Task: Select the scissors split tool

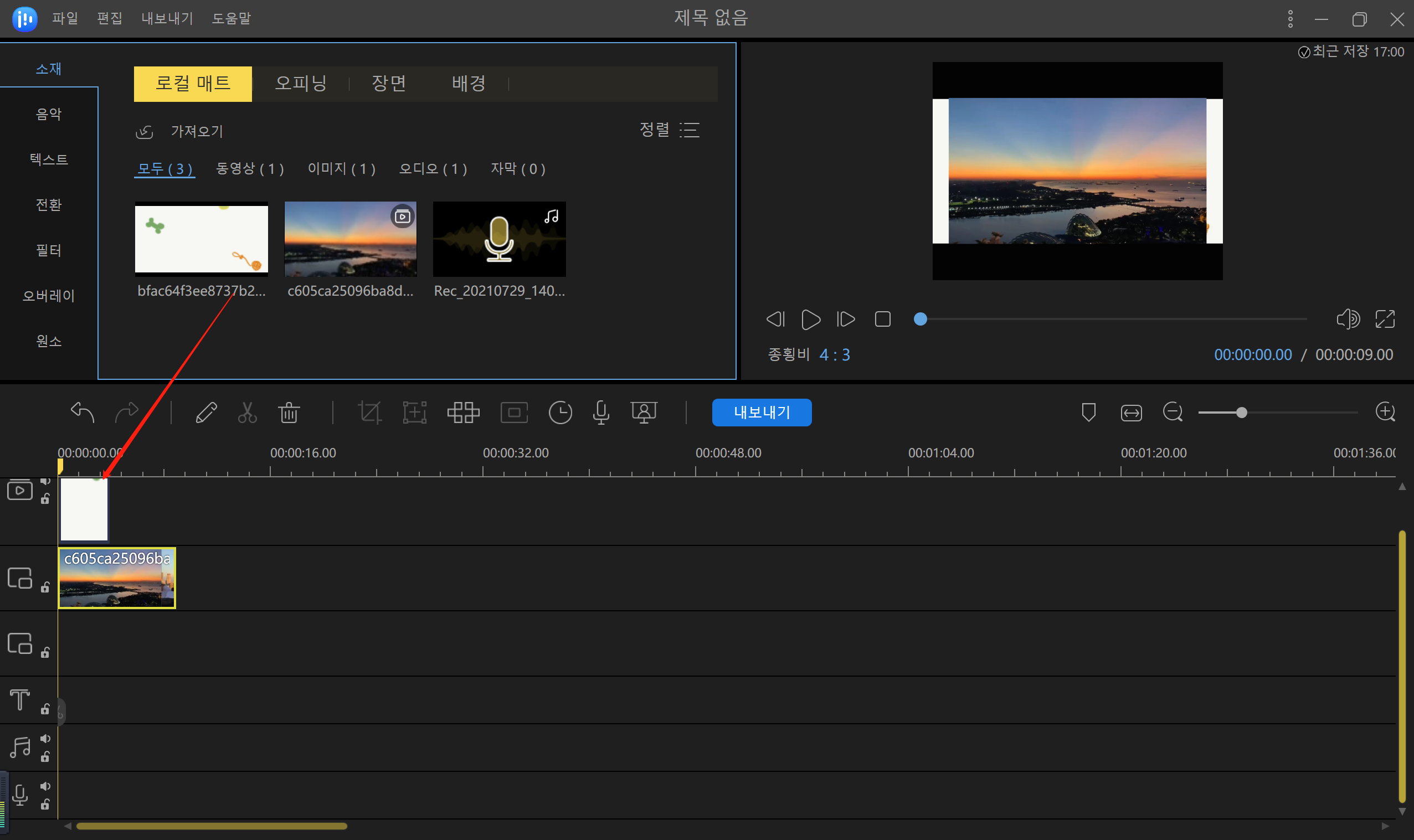Action: click(247, 412)
